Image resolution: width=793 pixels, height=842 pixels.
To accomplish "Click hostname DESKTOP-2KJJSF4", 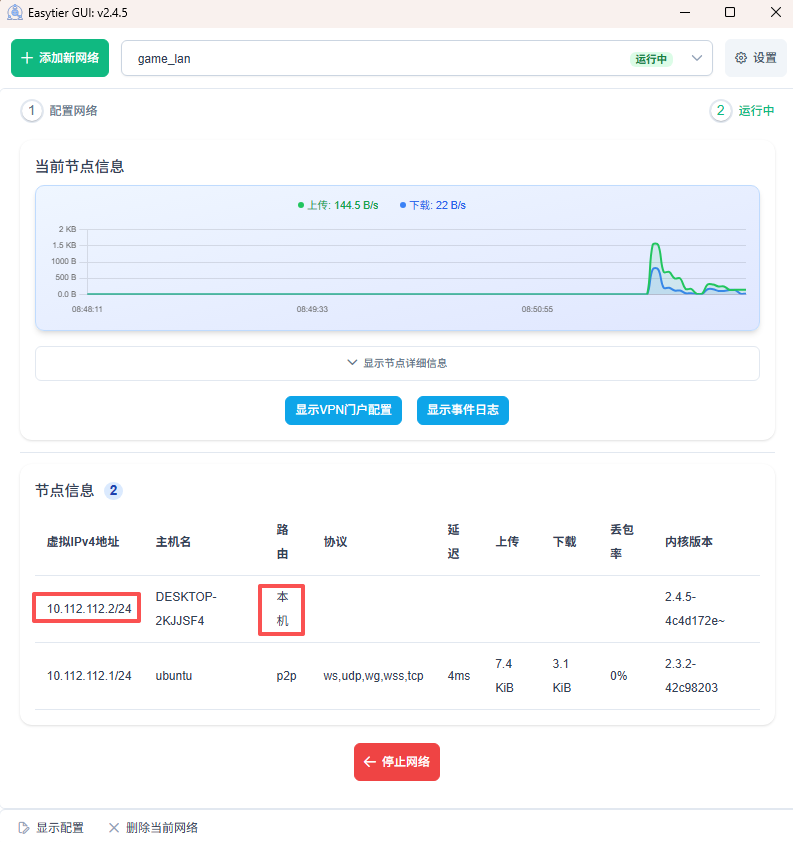I will 186,609.
